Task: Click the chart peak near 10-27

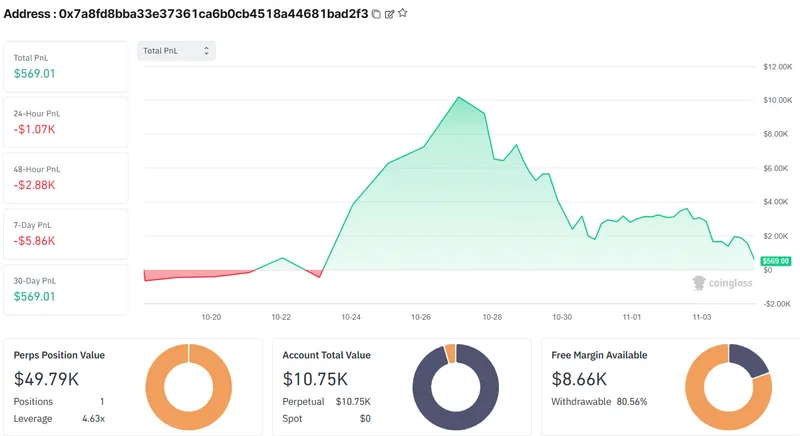Action: pyautogui.click(x=458, y=97)
